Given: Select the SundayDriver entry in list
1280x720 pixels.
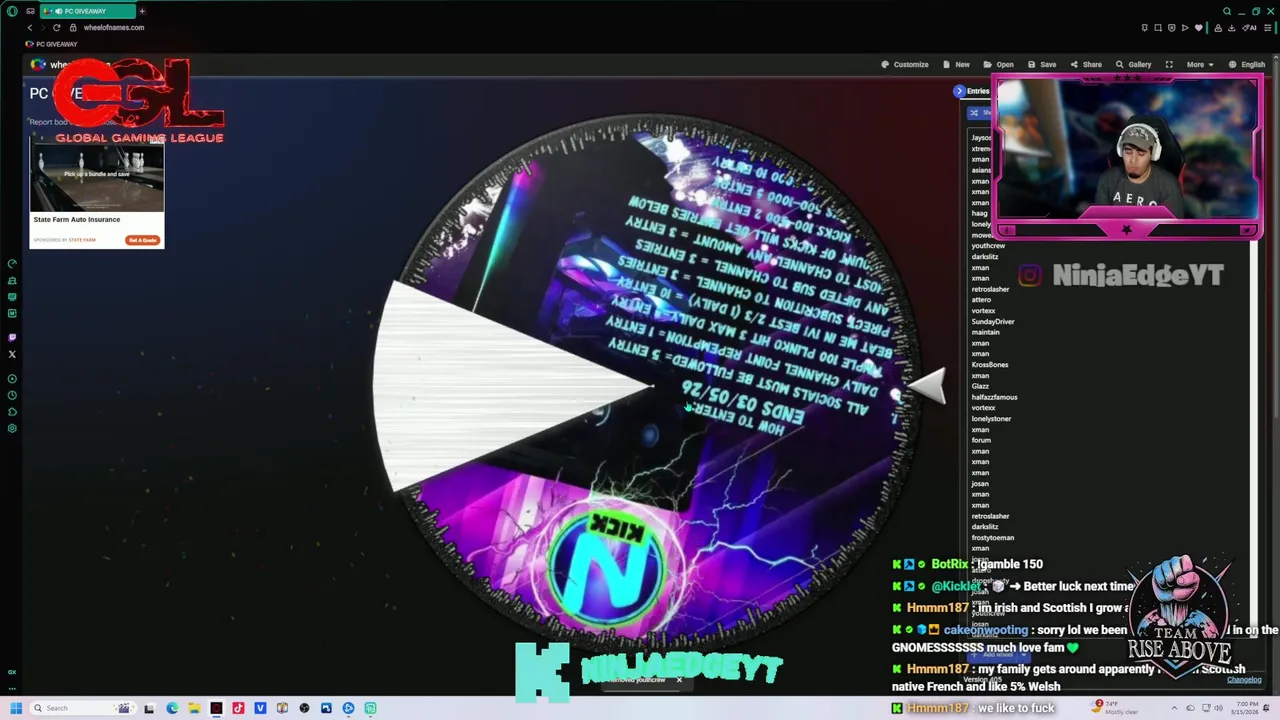Looking at the screenshot, I should (993, 322).
